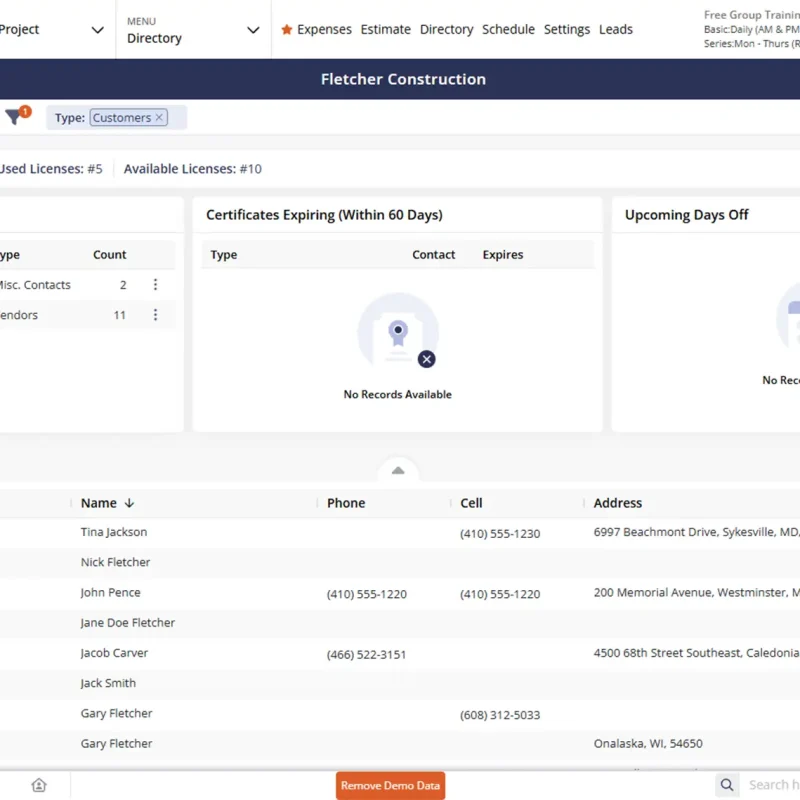Click the Free Group Training notice
This screenshot has height=800, width=800.
pyautogui.click(x=752, y=29)
